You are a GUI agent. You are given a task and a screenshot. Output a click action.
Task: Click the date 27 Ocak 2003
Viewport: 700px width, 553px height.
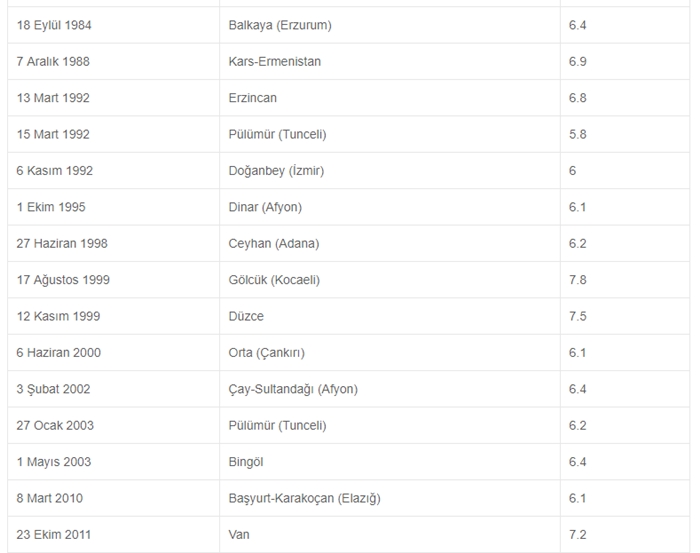click(x=55, y=425)
